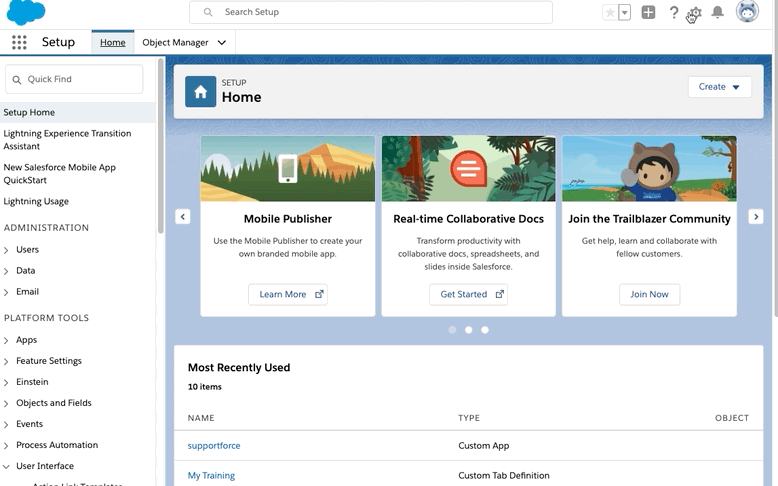Screen dimensions: 778x486
Task: Click the Quick Find magnifier icon
Action: click(16, 79)
